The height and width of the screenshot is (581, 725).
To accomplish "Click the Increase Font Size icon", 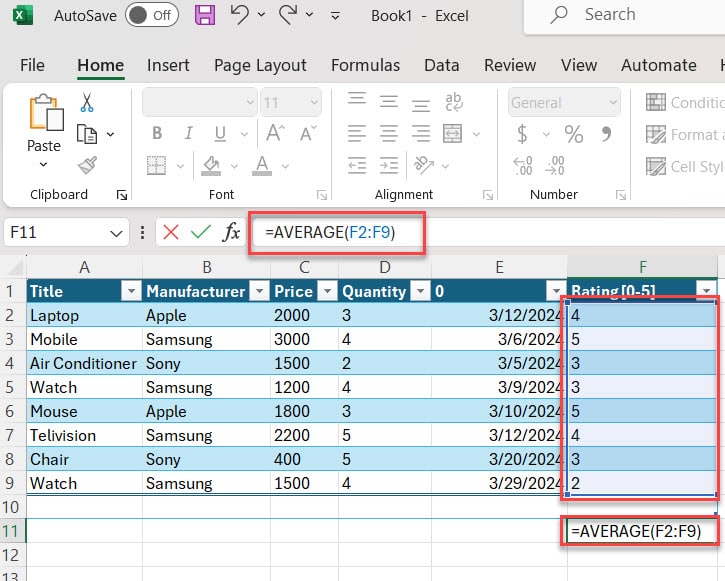I will 276,133.
